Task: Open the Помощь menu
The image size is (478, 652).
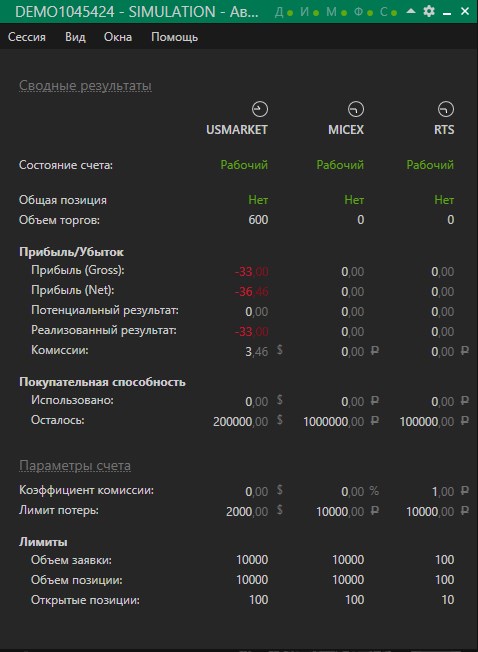Action: click(175, 37)
